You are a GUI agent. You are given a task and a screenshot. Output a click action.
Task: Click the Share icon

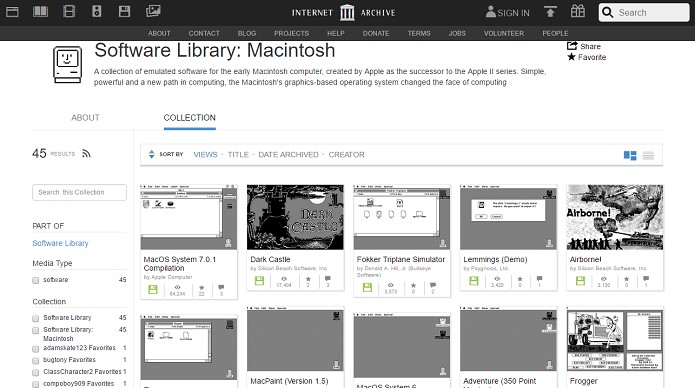[572, 46]
